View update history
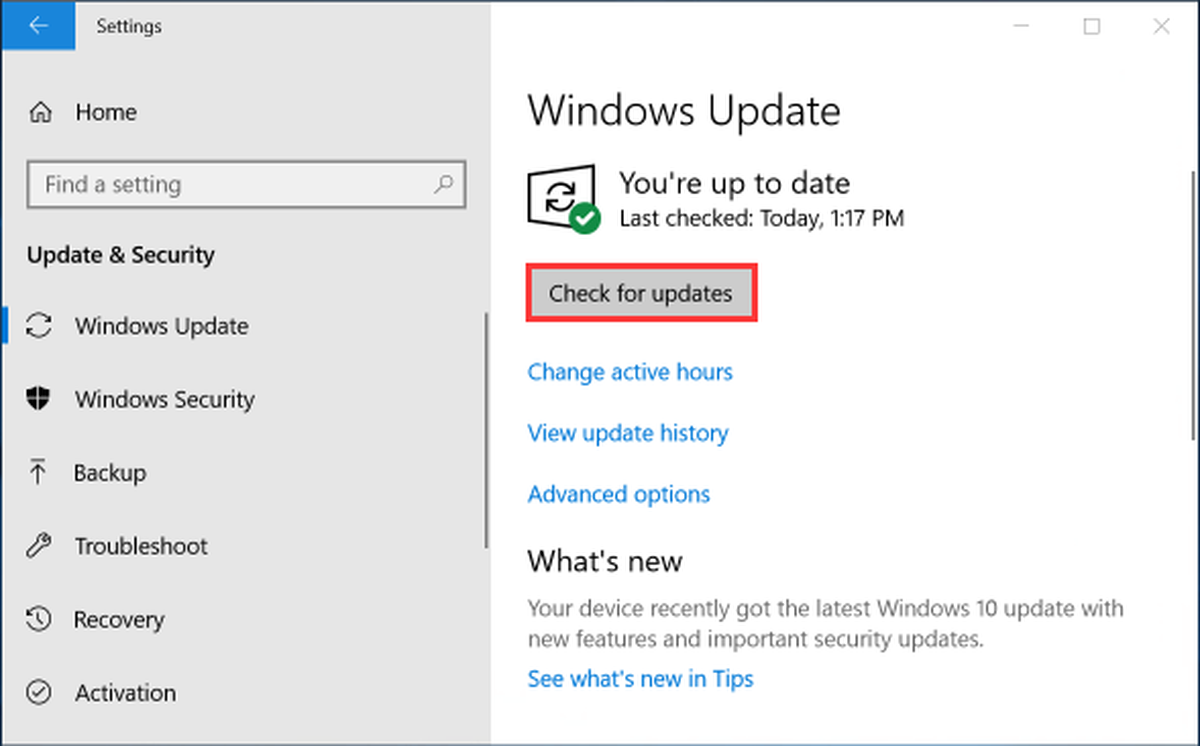 (x=628, y=433)
